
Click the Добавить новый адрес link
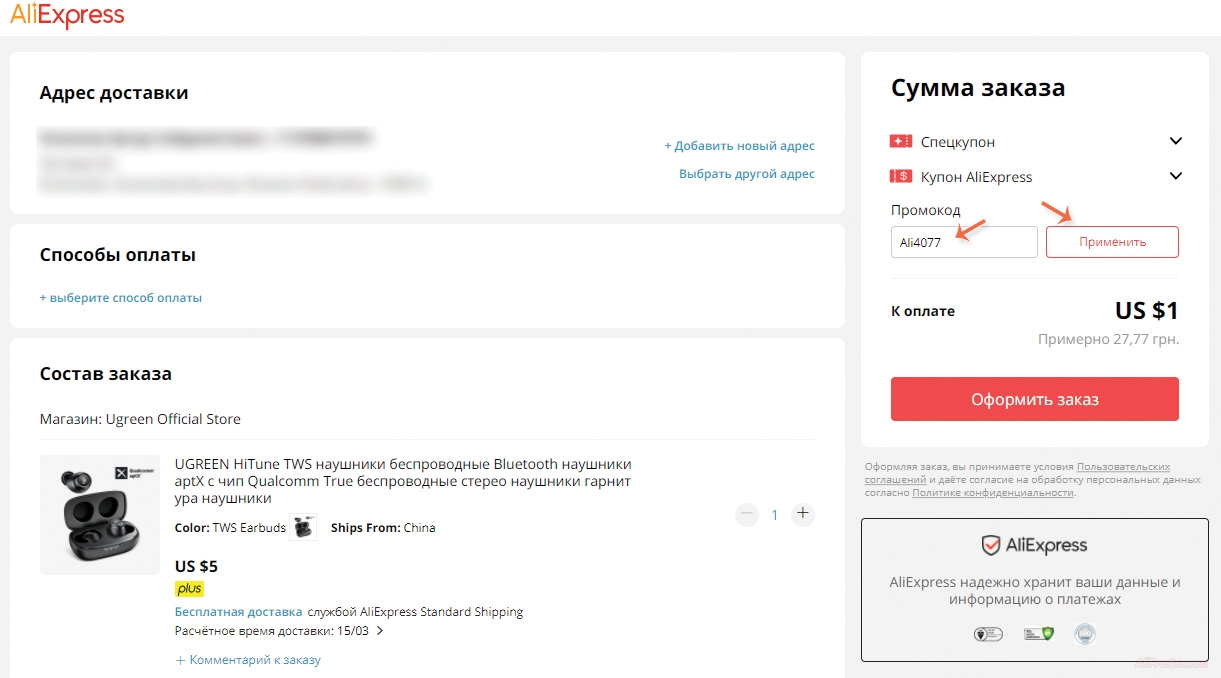click(x=739, y=146)
